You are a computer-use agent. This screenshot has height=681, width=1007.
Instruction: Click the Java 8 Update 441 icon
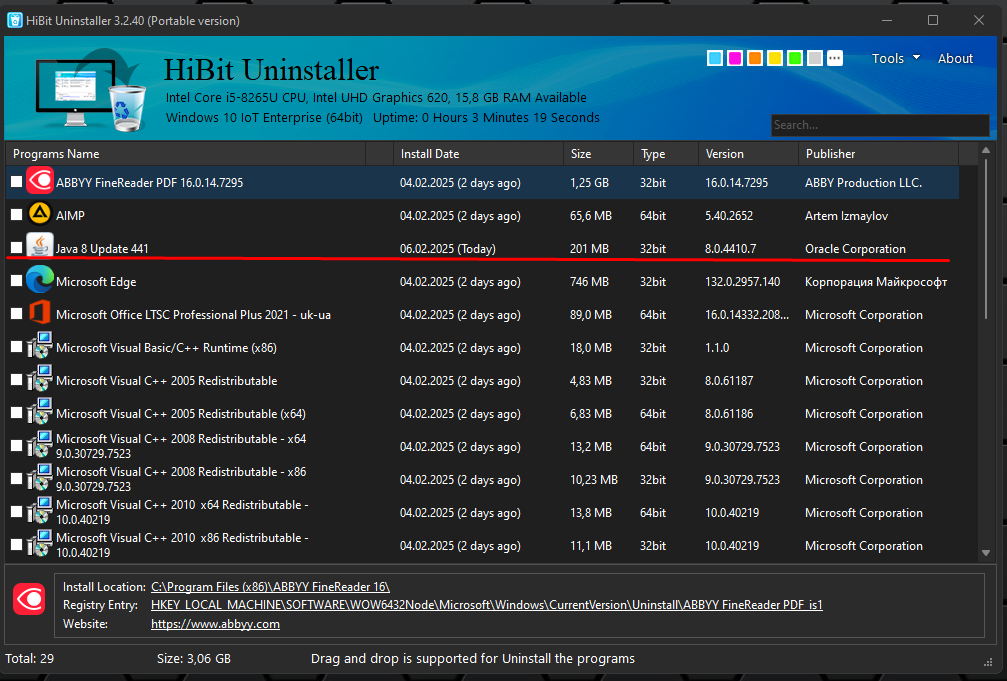(40, 247)
